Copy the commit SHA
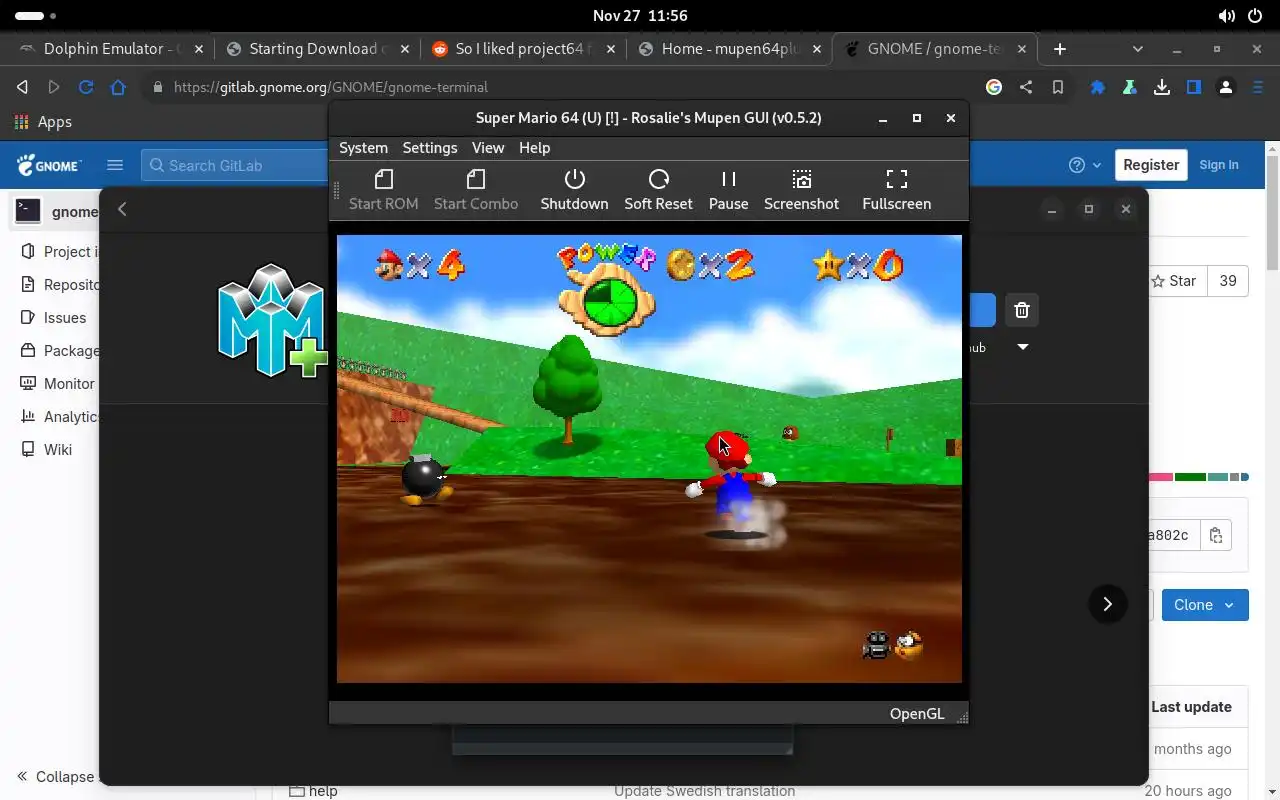Screen dimensions: 1280x800 [1216, 535]
